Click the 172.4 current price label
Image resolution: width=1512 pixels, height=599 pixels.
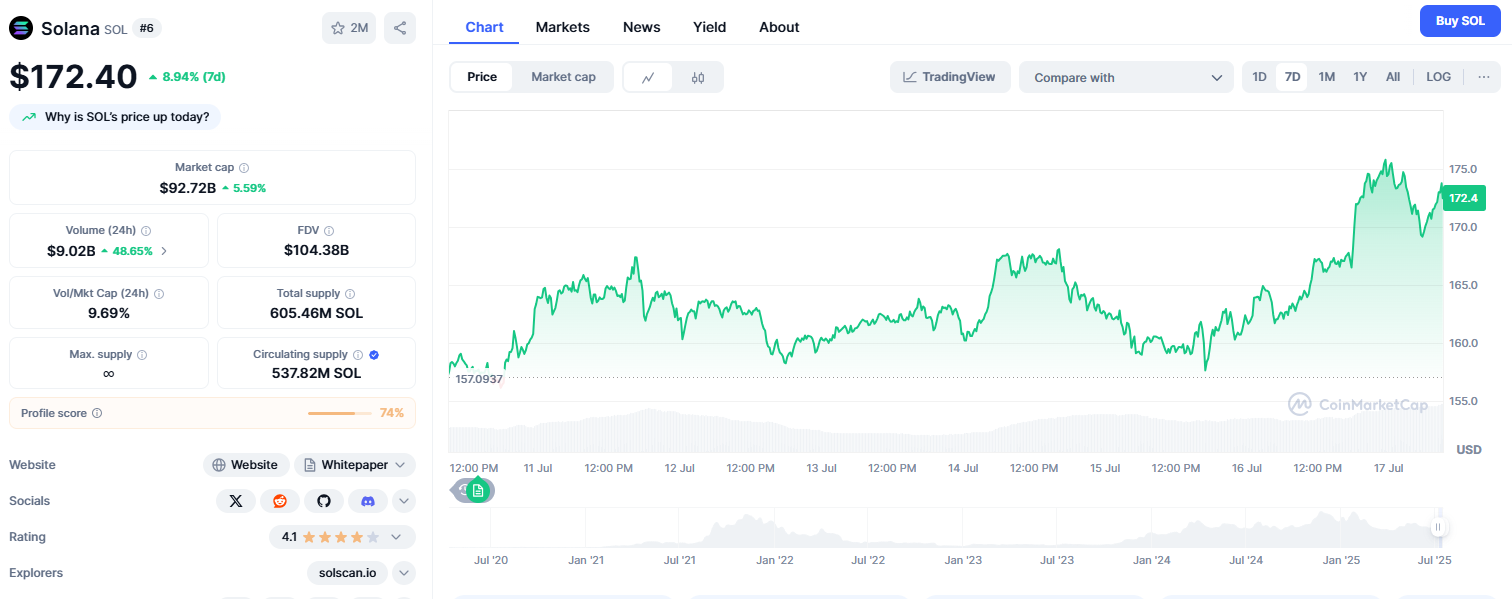(1463, 198)
